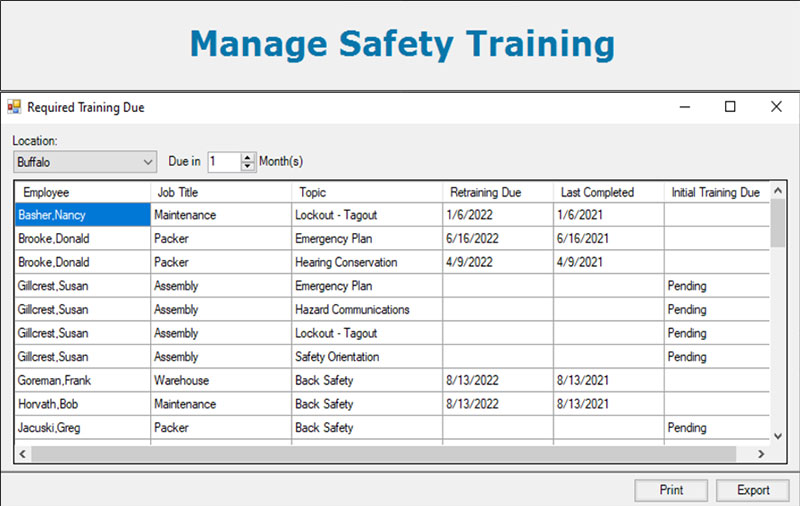Click the horizontal scrollbar left arrow
Screen dimensions: 800x506
tap(22, 453)
